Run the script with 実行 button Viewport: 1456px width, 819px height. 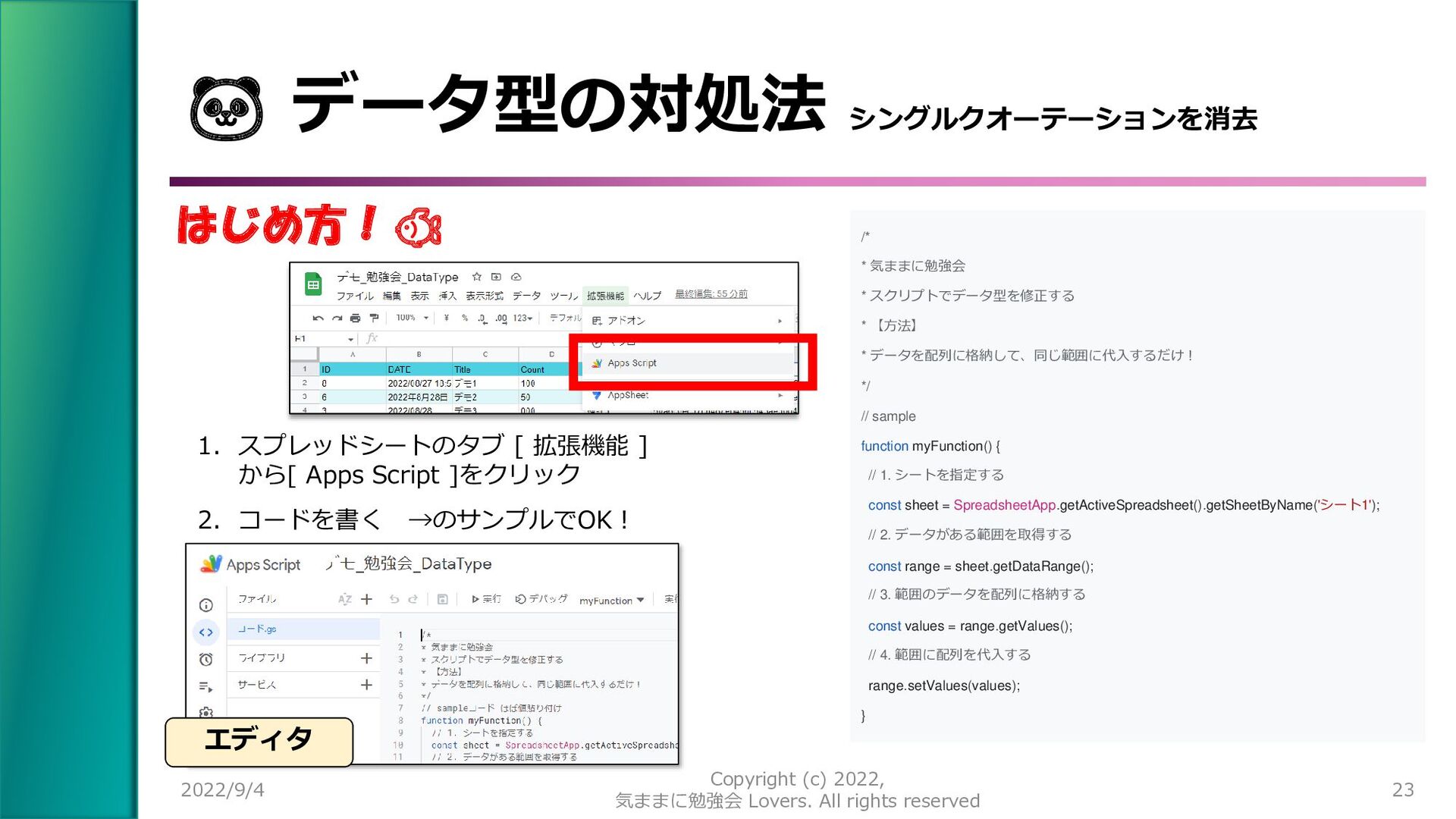486,599
